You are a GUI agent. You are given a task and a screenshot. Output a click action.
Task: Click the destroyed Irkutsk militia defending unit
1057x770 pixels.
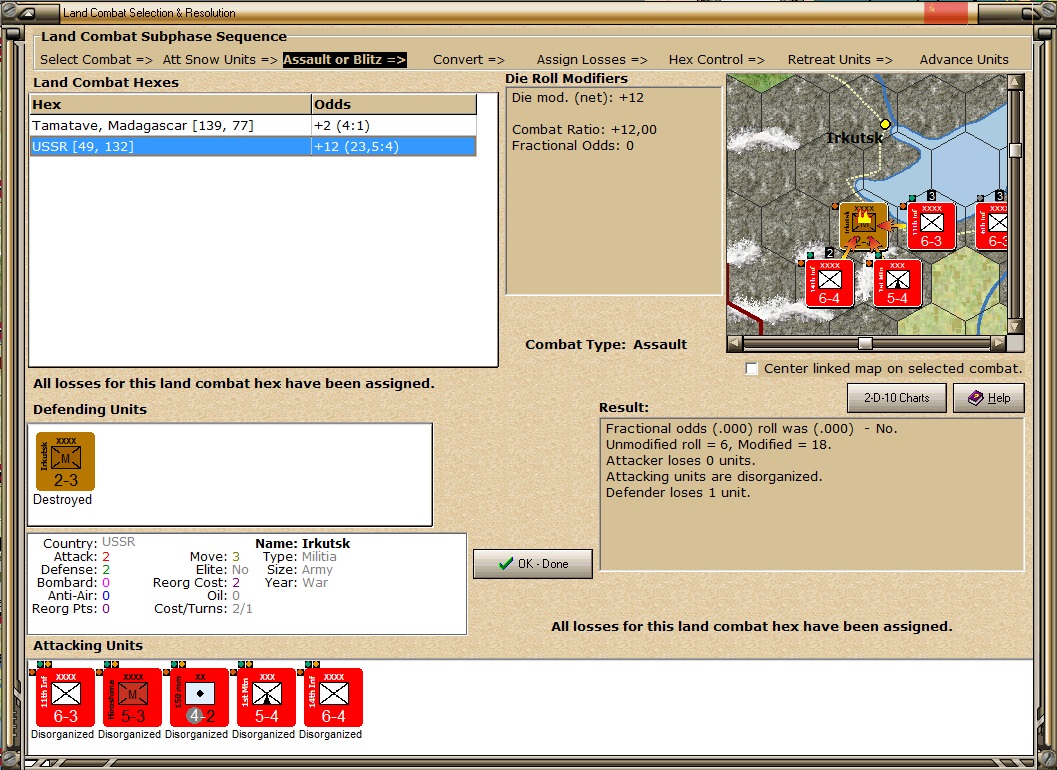(x=65, y=461)
